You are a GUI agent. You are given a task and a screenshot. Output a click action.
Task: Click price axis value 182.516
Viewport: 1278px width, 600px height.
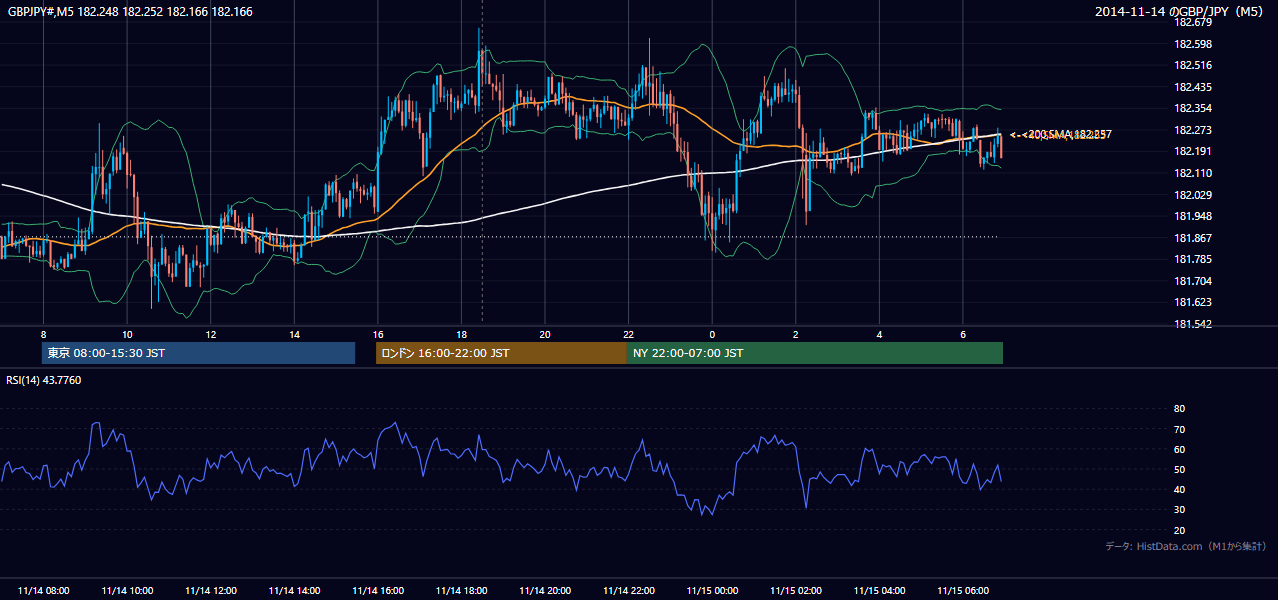[1192, 65]
